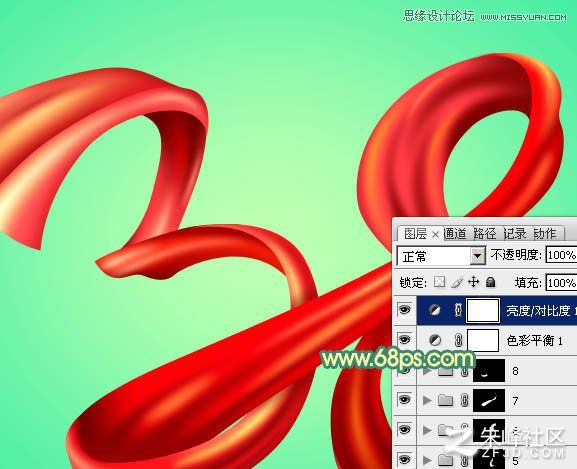The image size is (577, 469).
Task: Expand layer group 7 triangle
Action: click(427, 400)
